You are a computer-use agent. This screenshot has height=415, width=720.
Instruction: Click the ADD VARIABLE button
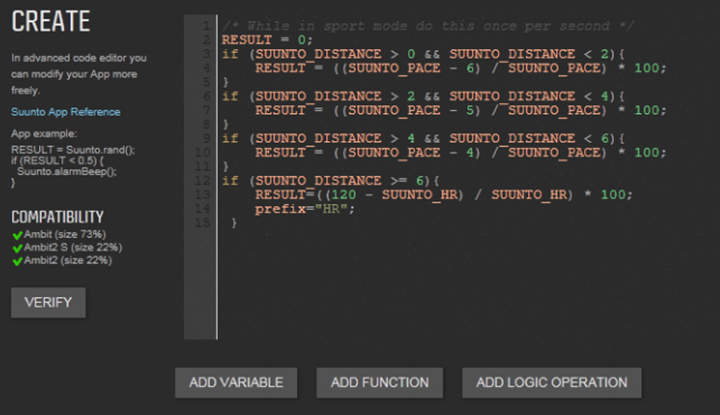pos(236,382)
